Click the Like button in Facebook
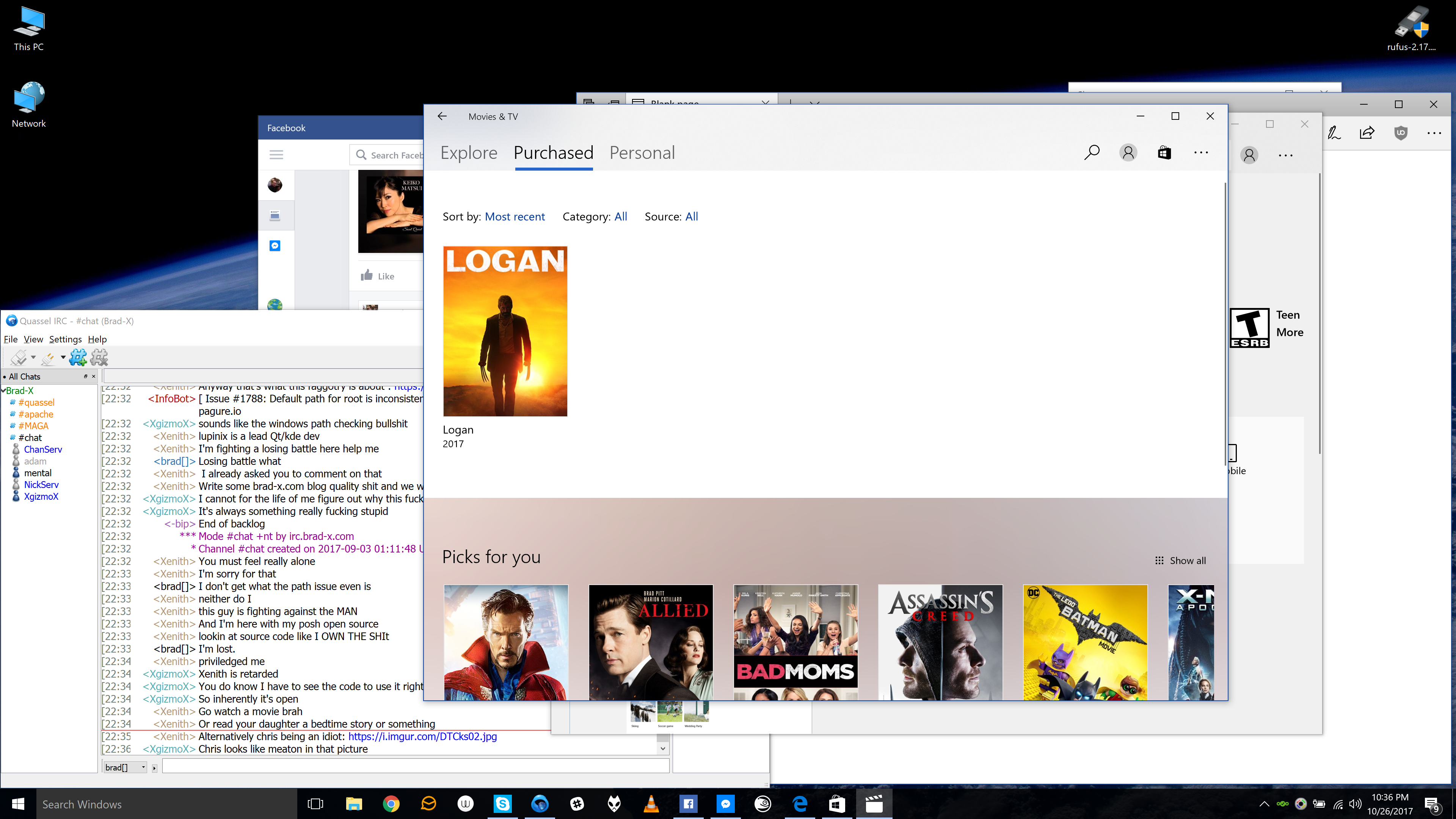The height and width of the screenshot is (819, 1456). coord(378,276)
